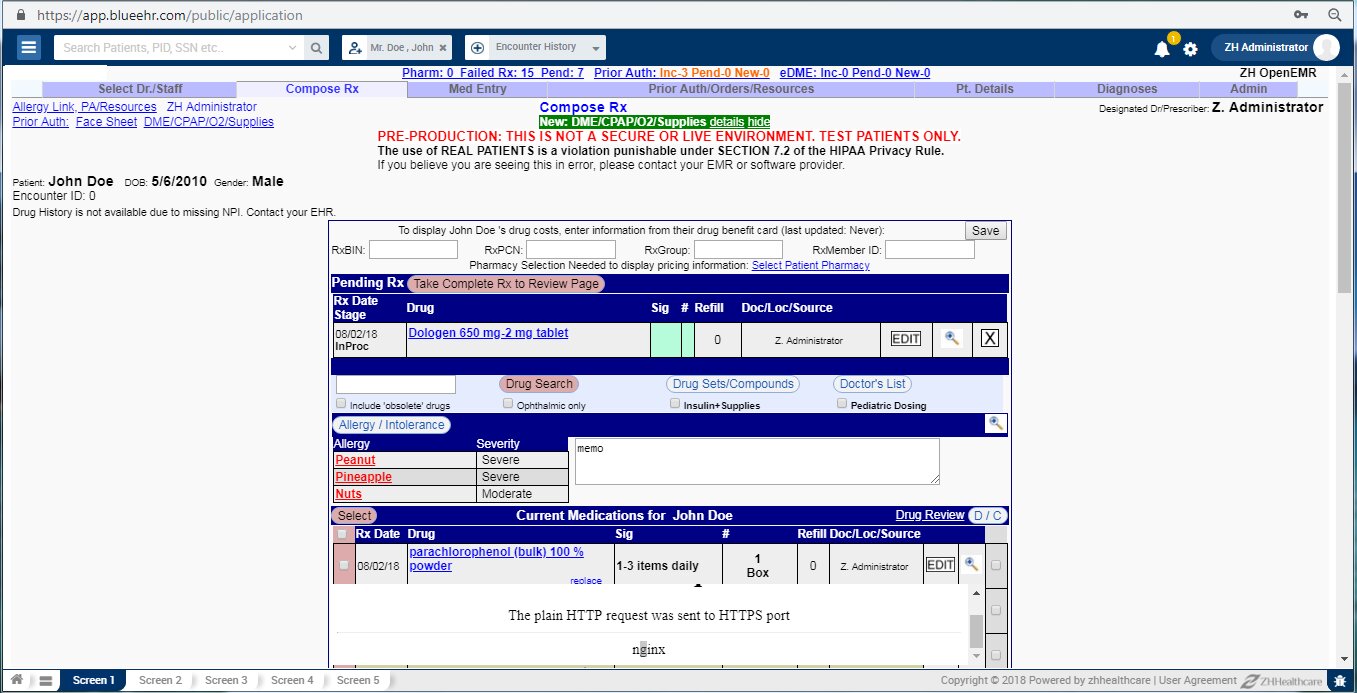Open the settings gear icon

click(x=1190, y=48)
